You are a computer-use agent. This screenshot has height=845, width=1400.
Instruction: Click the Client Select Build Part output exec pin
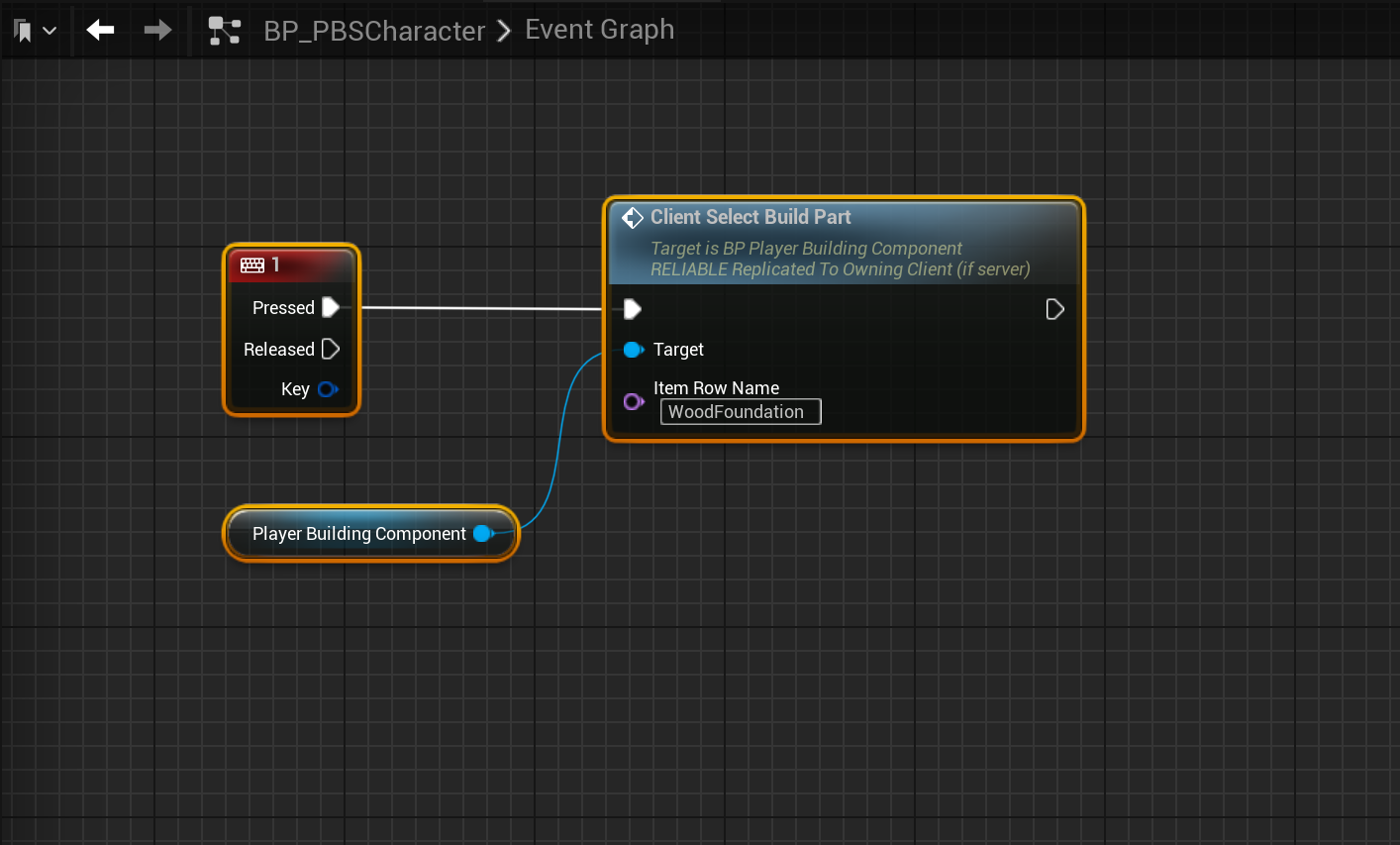(1054, 310)
